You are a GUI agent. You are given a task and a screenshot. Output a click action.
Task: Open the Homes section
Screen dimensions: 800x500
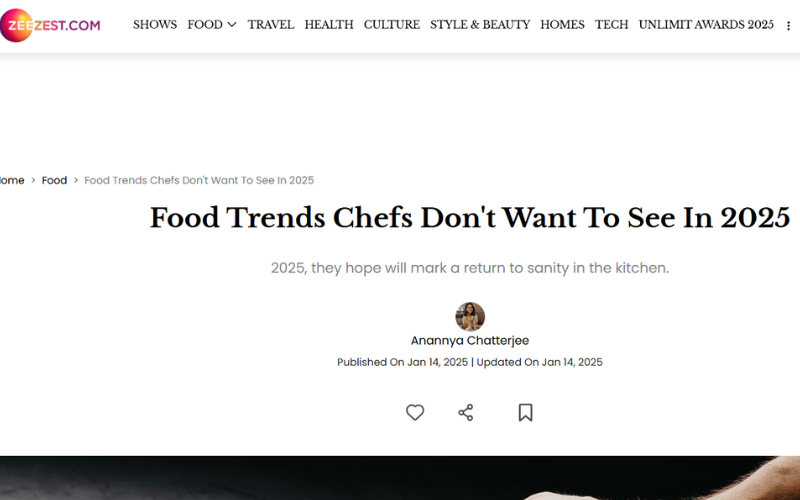point(562,25)
